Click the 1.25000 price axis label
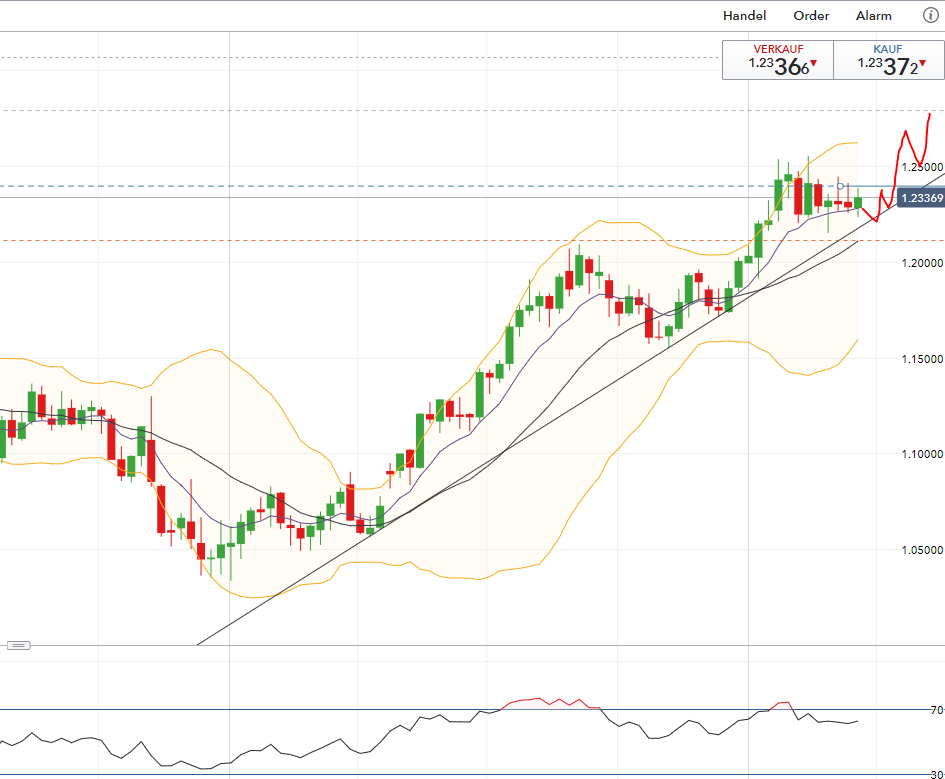The height and width of the screenshot is (779, 945). pos(922,167)
